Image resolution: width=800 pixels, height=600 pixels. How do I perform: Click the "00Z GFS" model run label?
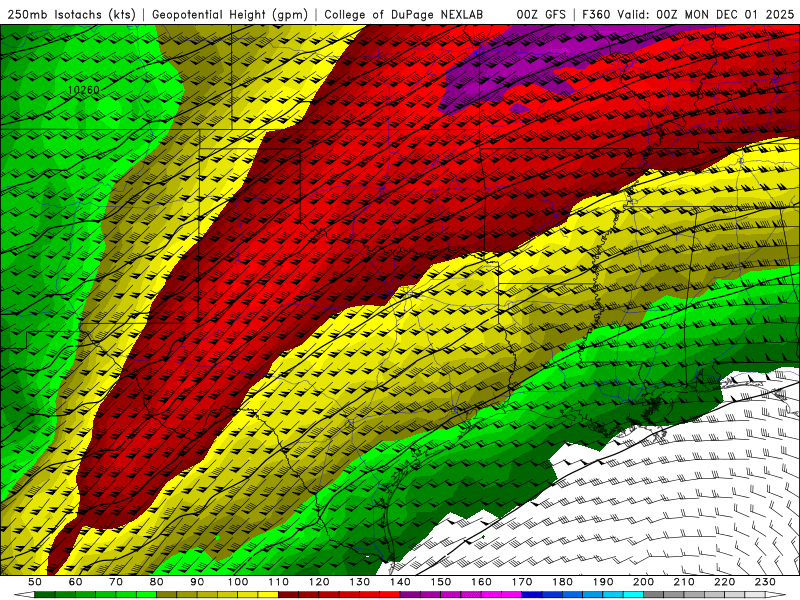(541, 14)
